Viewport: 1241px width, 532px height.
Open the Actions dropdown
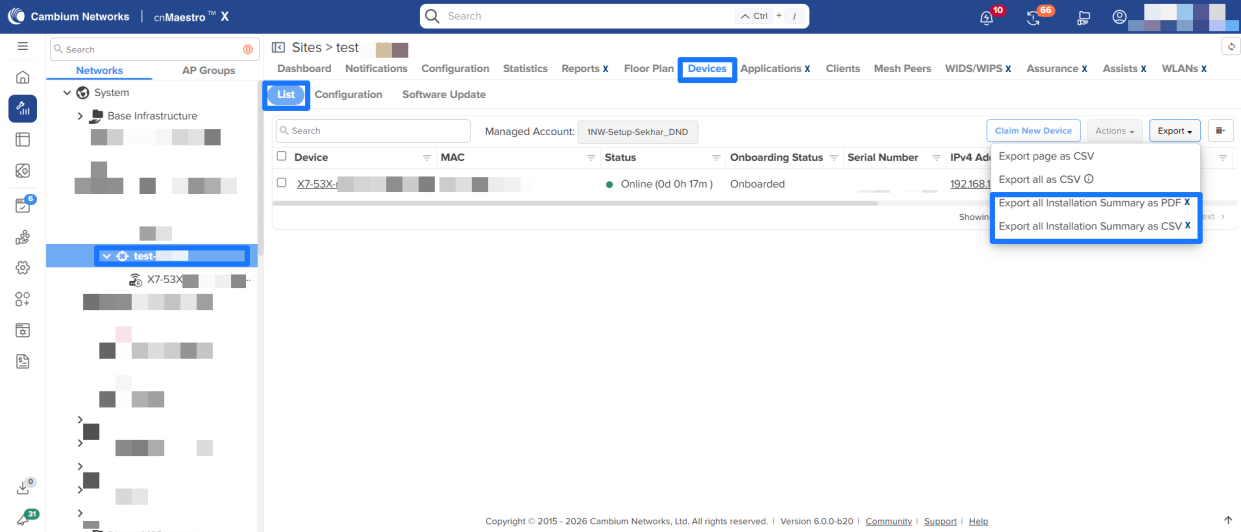1115,131
